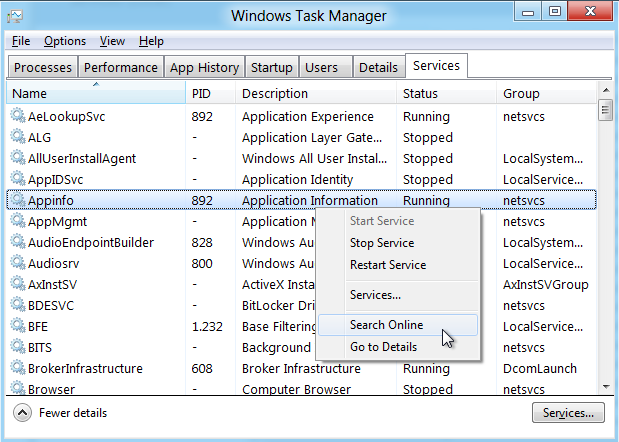The image size is (619, 442).
Task: Select the BrokerInfrastructure service name
Action: click(85, 368)
